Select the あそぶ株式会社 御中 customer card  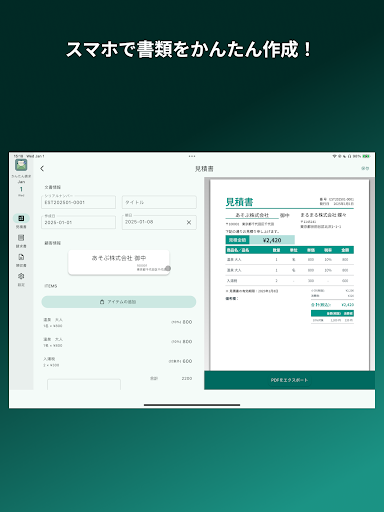point(119,263)
